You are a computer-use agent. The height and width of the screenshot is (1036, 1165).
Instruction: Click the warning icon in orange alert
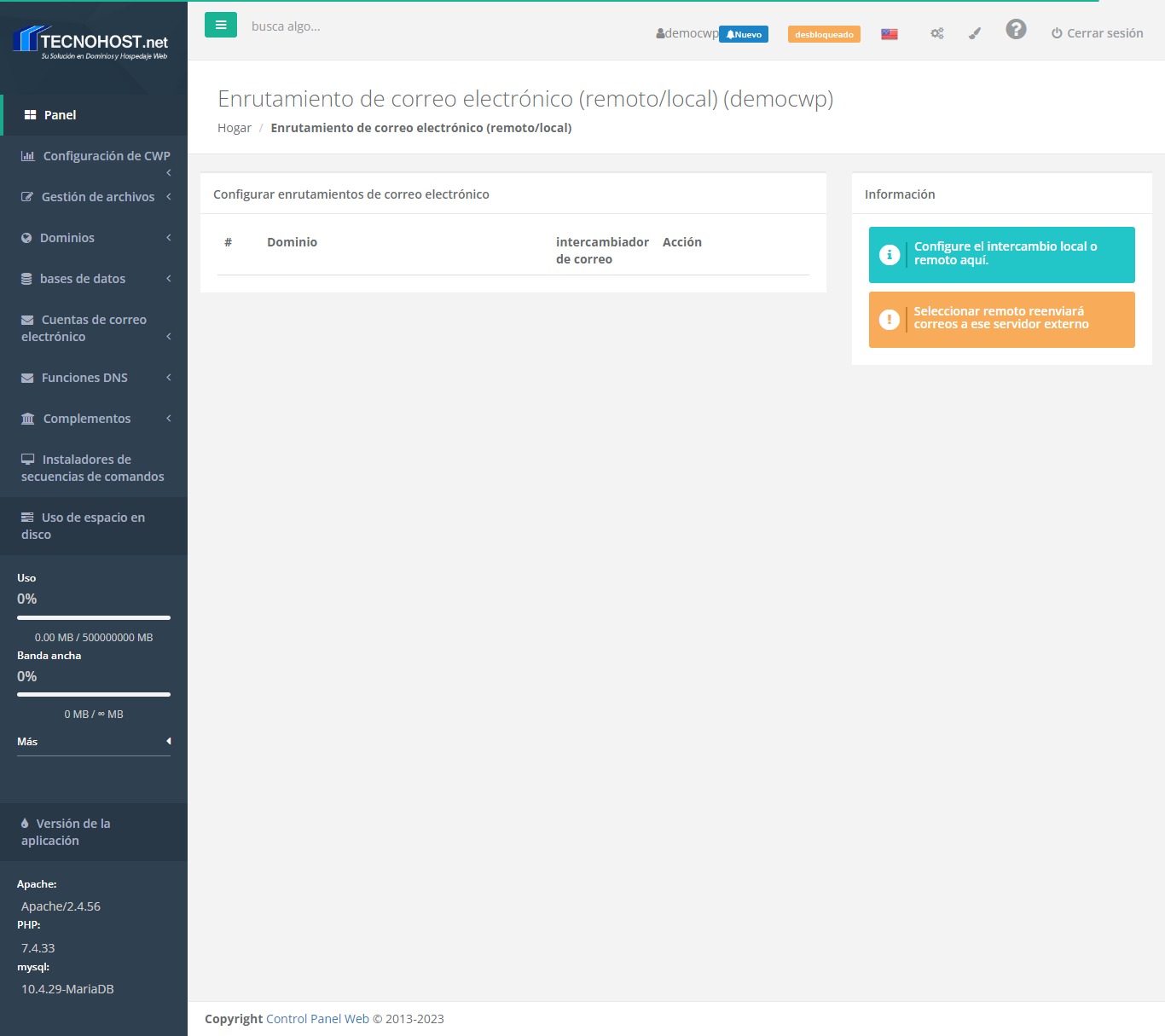point(889,320)
